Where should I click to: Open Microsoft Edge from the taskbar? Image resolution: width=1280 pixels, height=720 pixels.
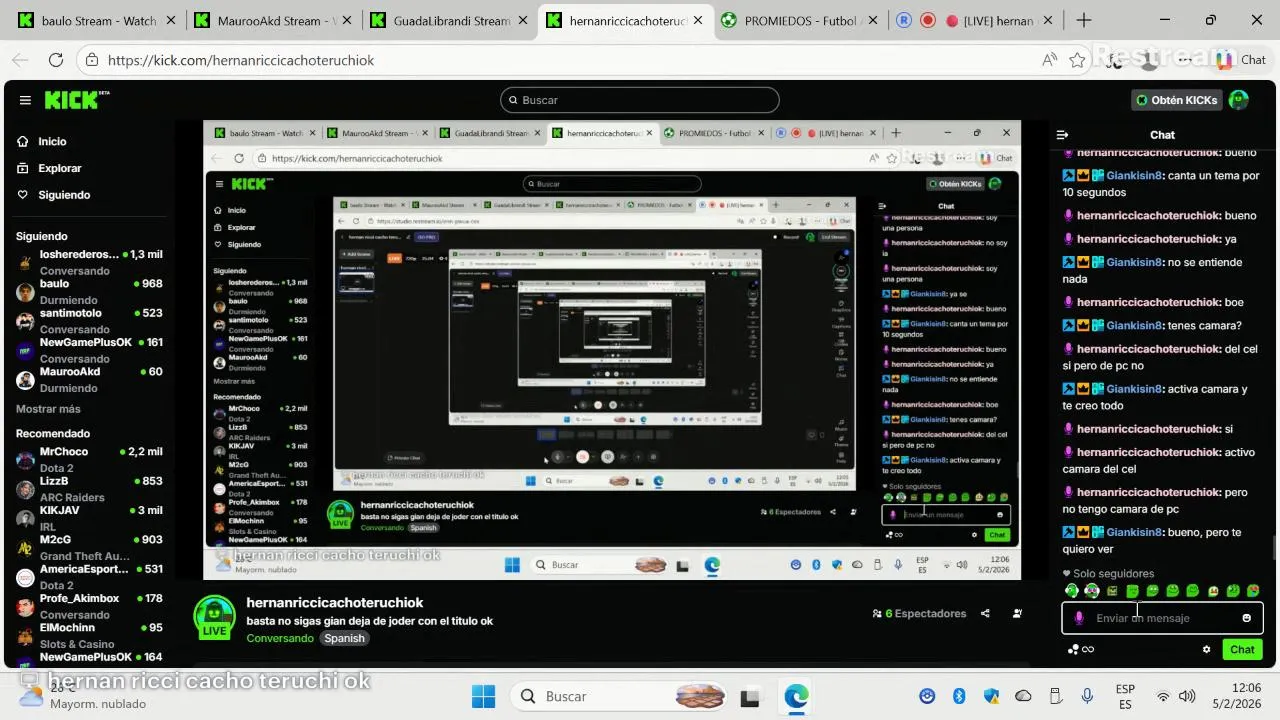[796, 696]
